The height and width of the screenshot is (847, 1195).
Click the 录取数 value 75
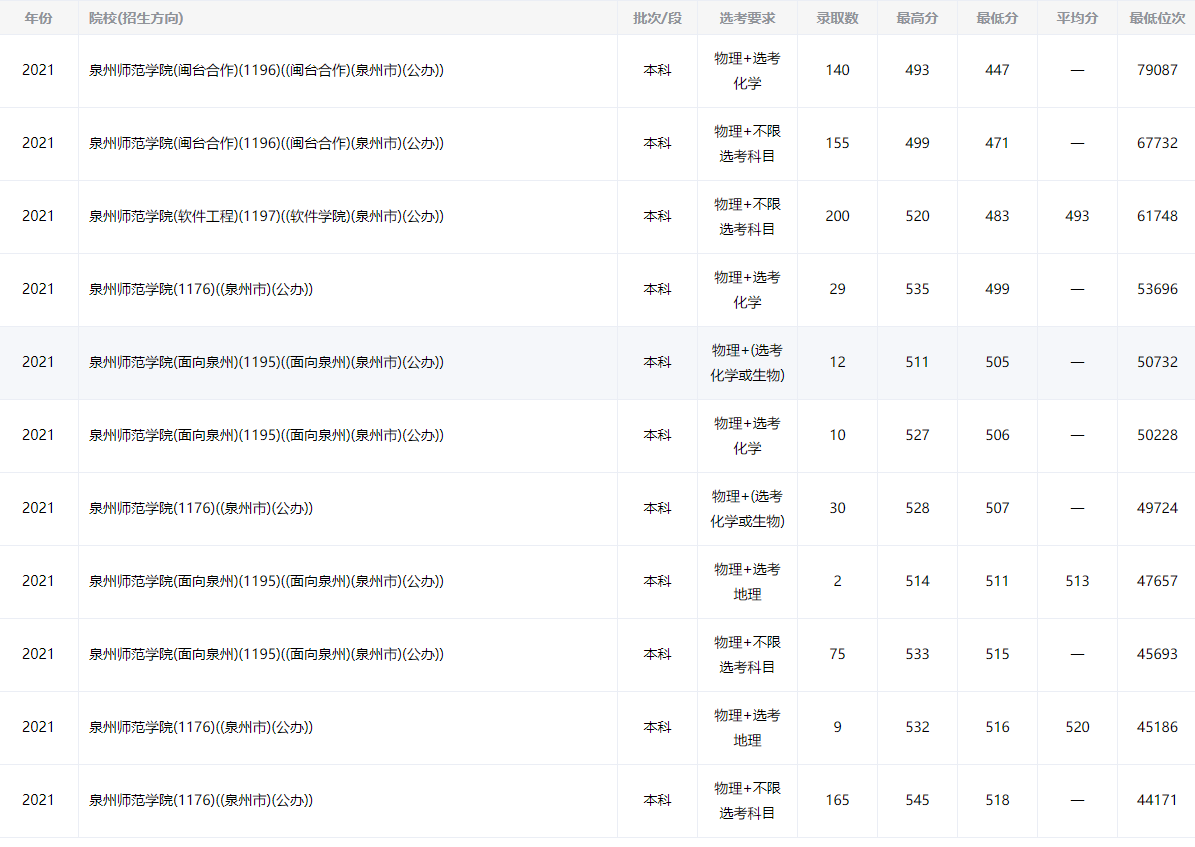pyautogui.click(x=837, y=655)
